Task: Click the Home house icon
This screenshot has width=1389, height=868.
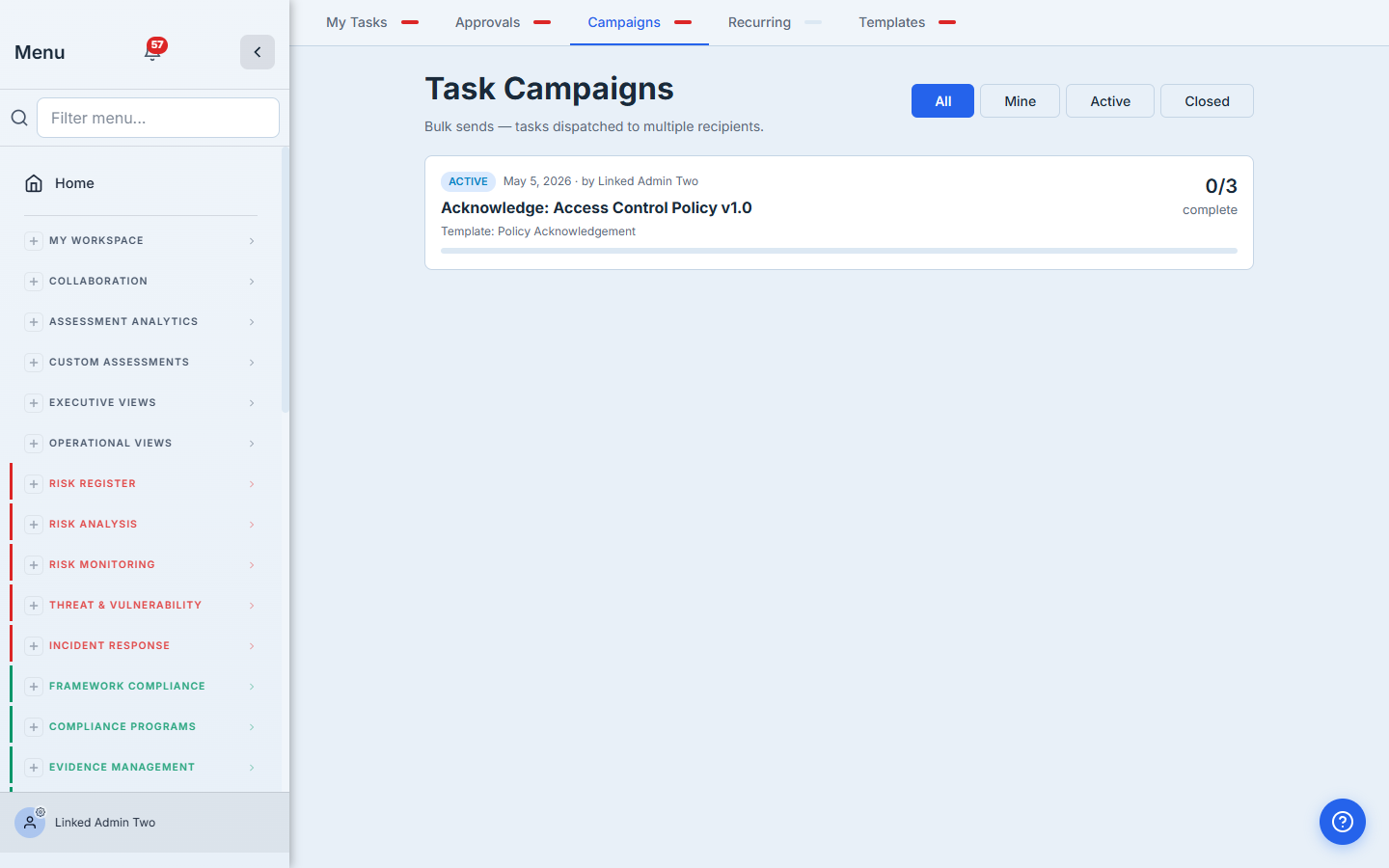Action: tap(34, 183)
